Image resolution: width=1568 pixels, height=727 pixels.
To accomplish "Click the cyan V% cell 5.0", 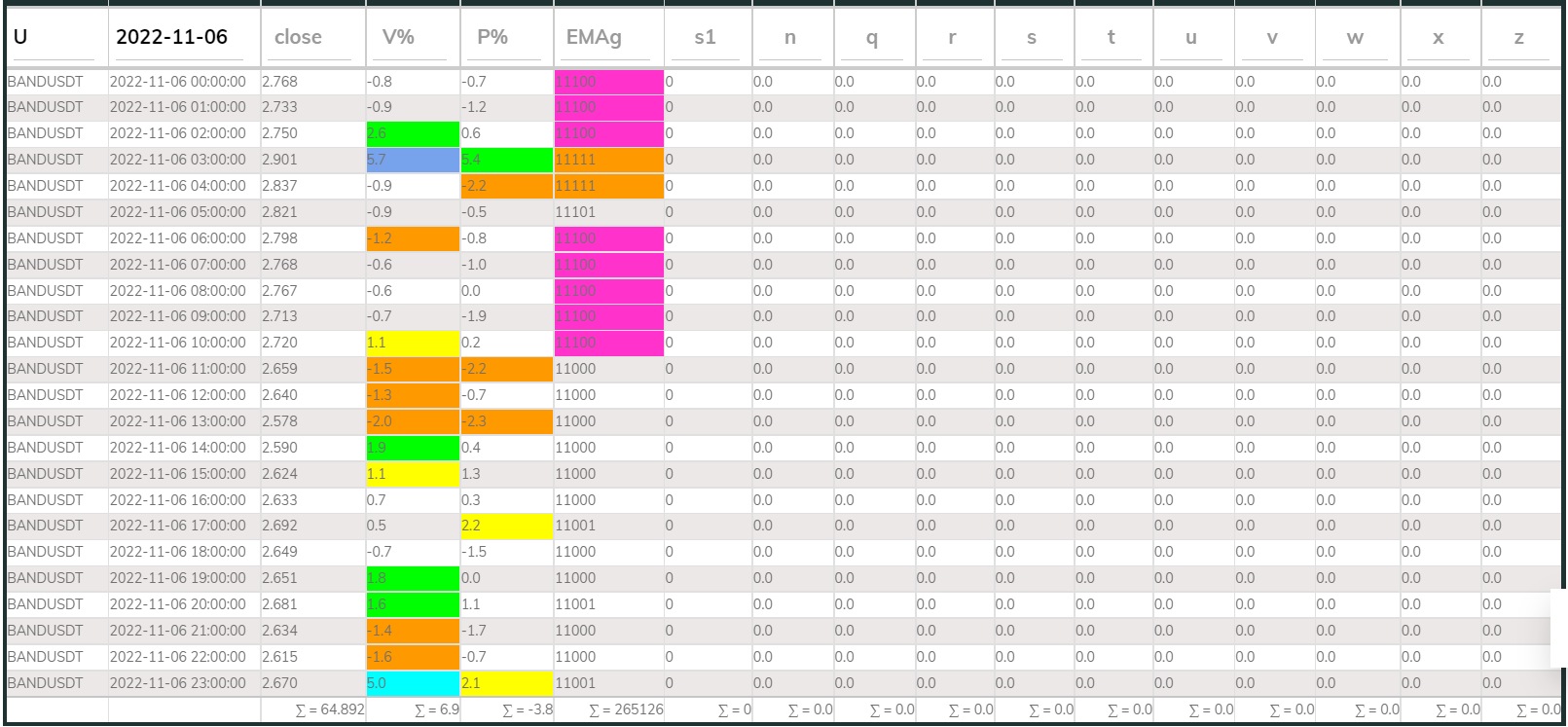I will pyautogui.click(x=413, y=683).
